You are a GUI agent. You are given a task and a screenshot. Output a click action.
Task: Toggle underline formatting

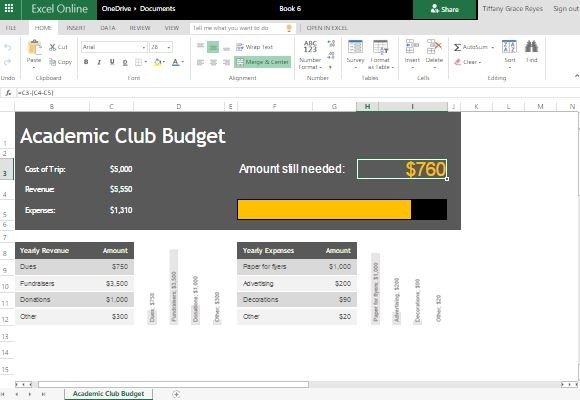(x=112, y=62)
